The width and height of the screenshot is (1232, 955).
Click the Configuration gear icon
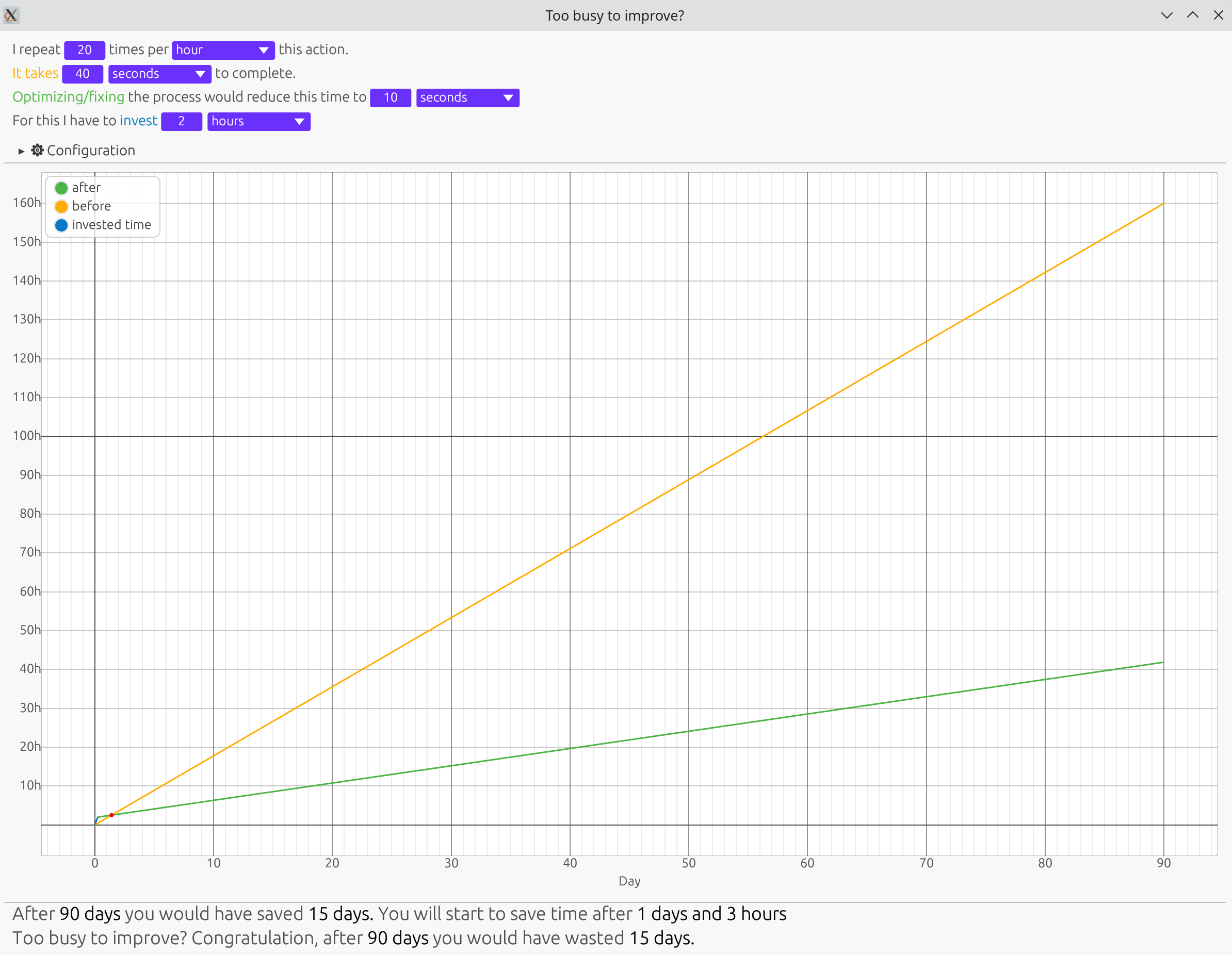pos(37,150)
